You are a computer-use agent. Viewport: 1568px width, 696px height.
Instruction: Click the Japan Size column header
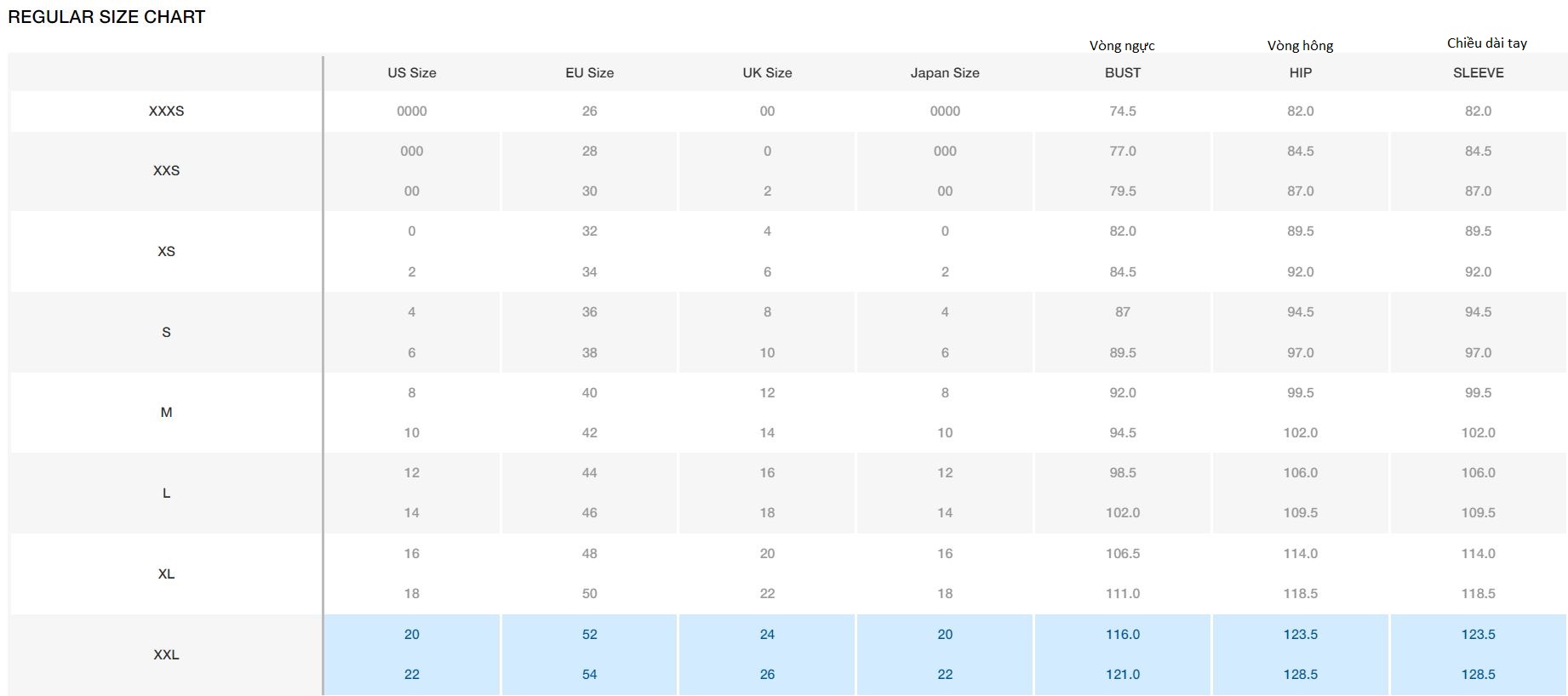click(945, 73)
